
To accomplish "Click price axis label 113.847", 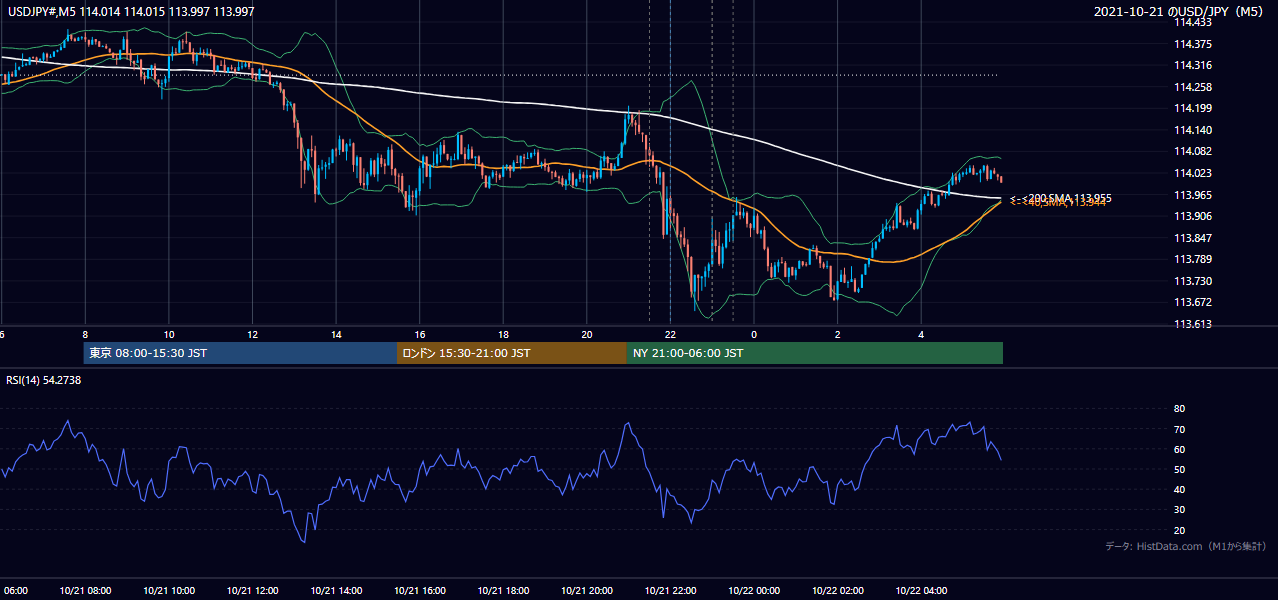I will click(1192, 238).
